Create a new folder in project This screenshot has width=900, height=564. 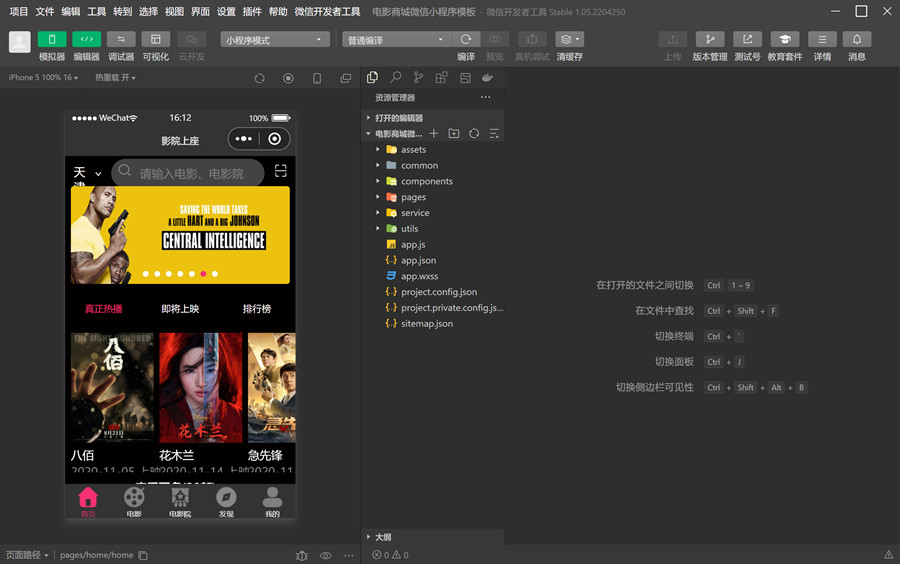454,133
